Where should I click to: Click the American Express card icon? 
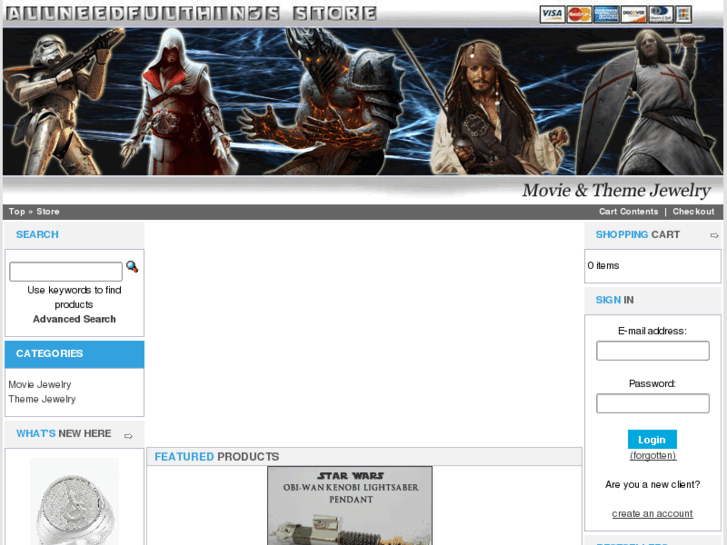[606, 14]
